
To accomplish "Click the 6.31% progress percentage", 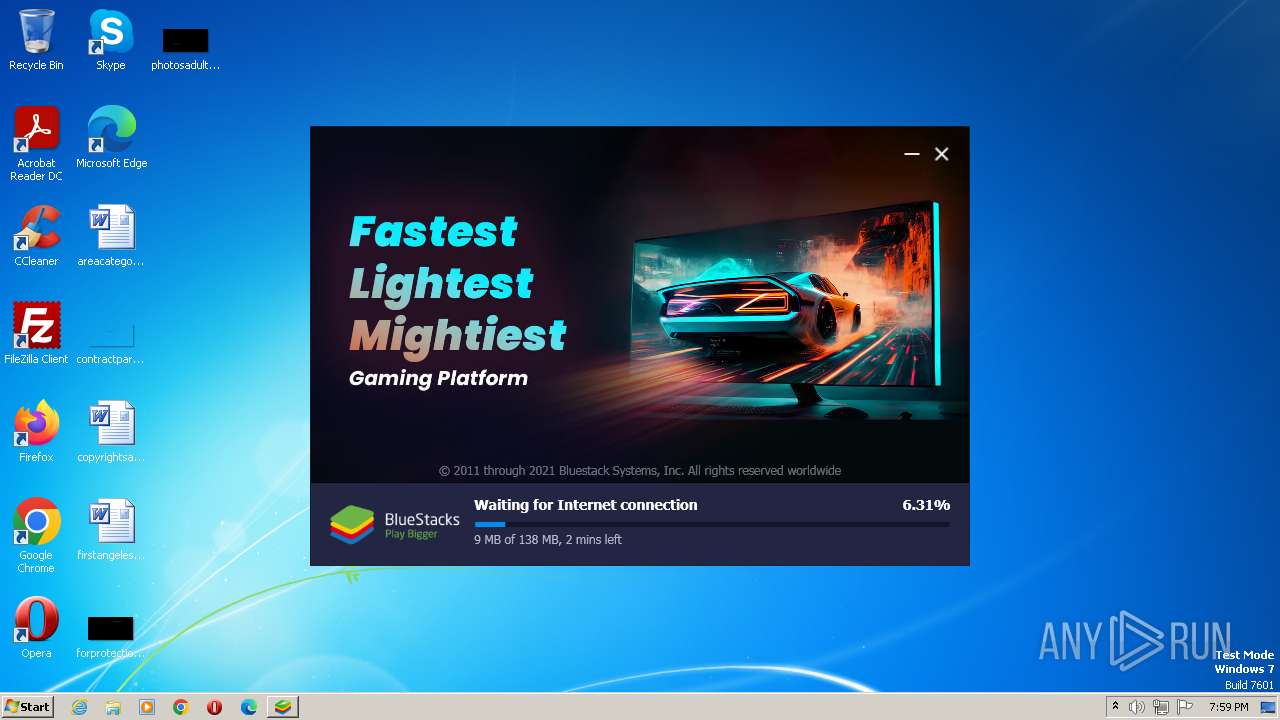I will (926, 505).
